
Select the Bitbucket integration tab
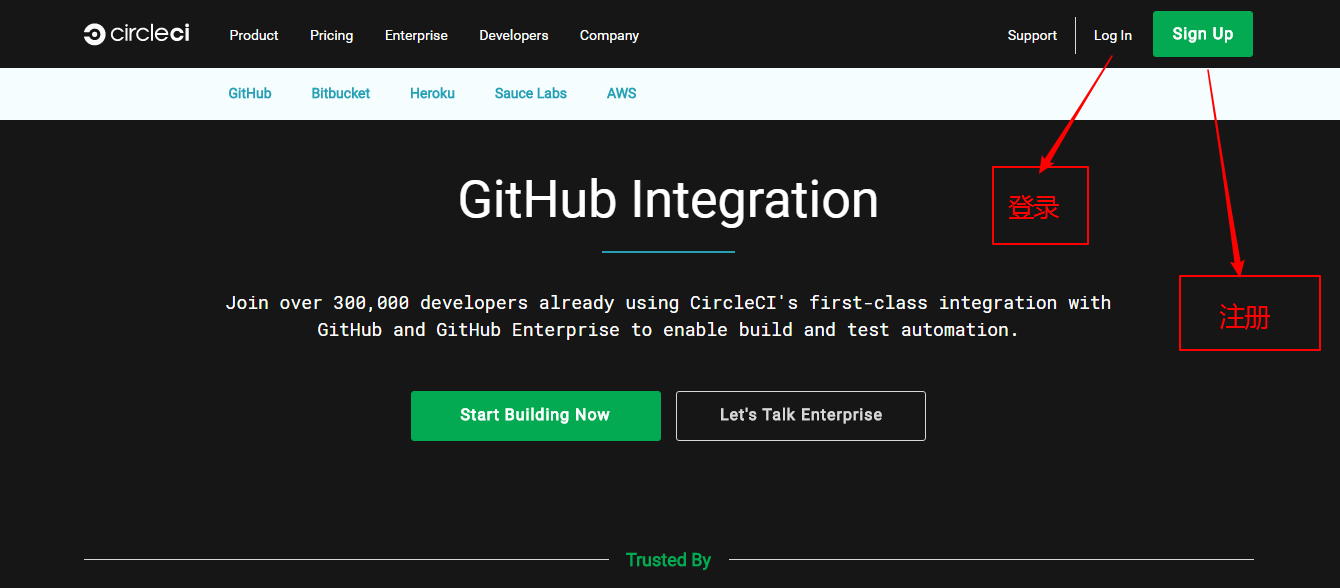341,93
